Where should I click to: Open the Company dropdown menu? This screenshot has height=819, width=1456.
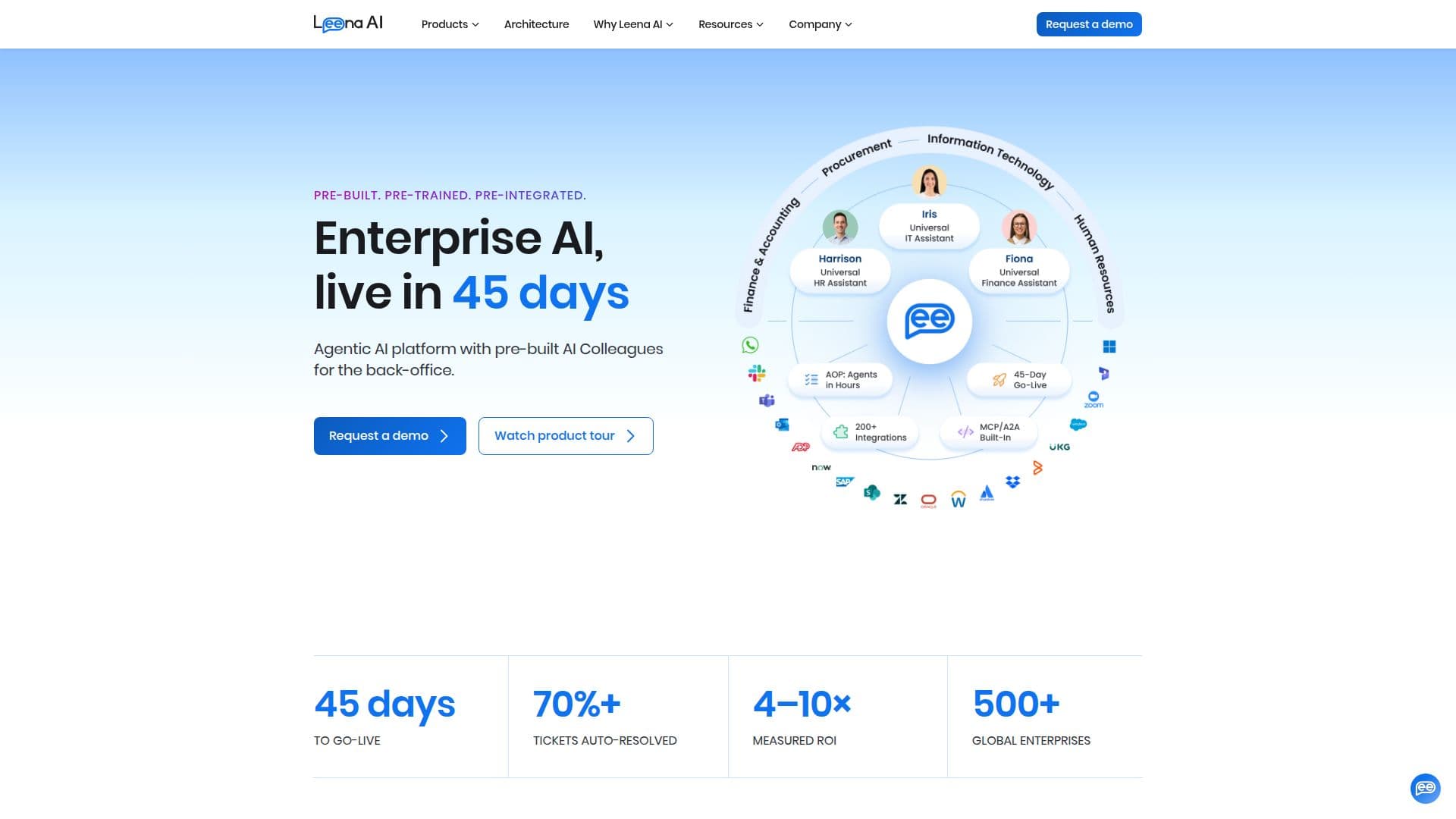(x=821, y=24)
